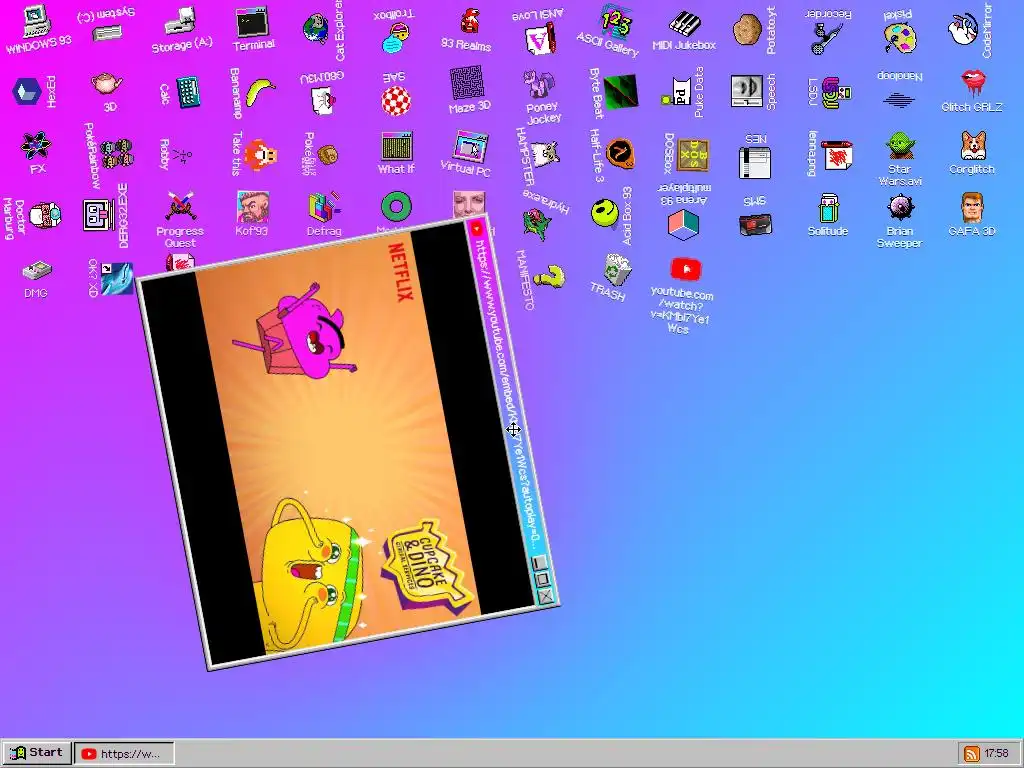This screenshot has width=1024, height=768.
Task: Open the Poney Jockey icon
Action: (539, 83)
